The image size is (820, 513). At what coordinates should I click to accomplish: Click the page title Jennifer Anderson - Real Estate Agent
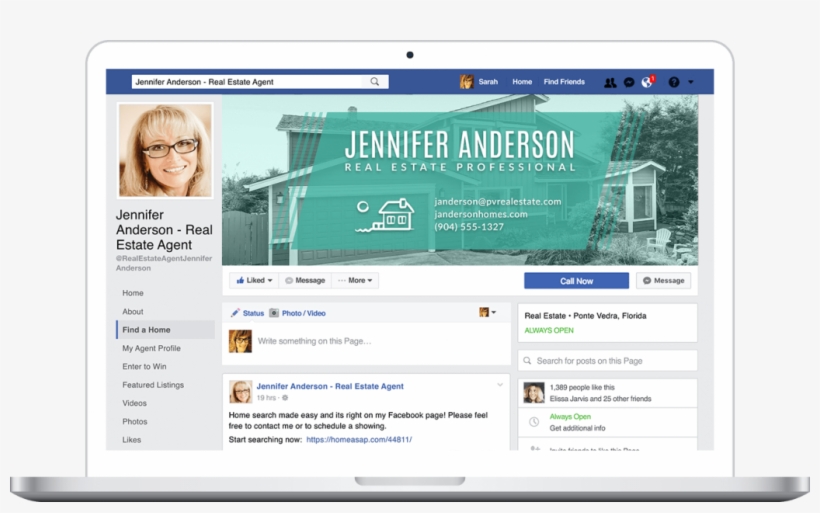[164, 230]
